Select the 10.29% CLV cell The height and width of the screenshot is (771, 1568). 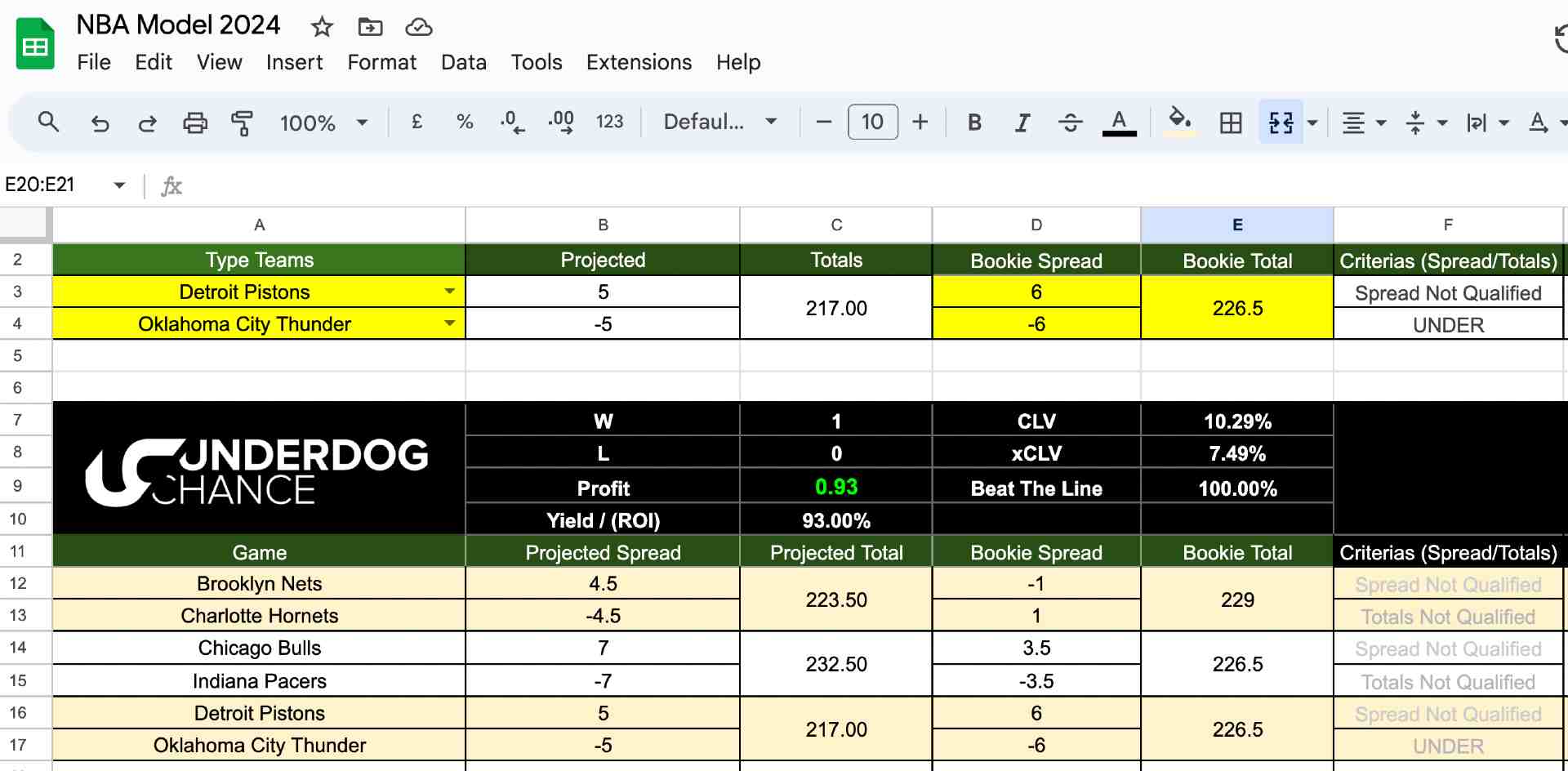click(1237, 421)
